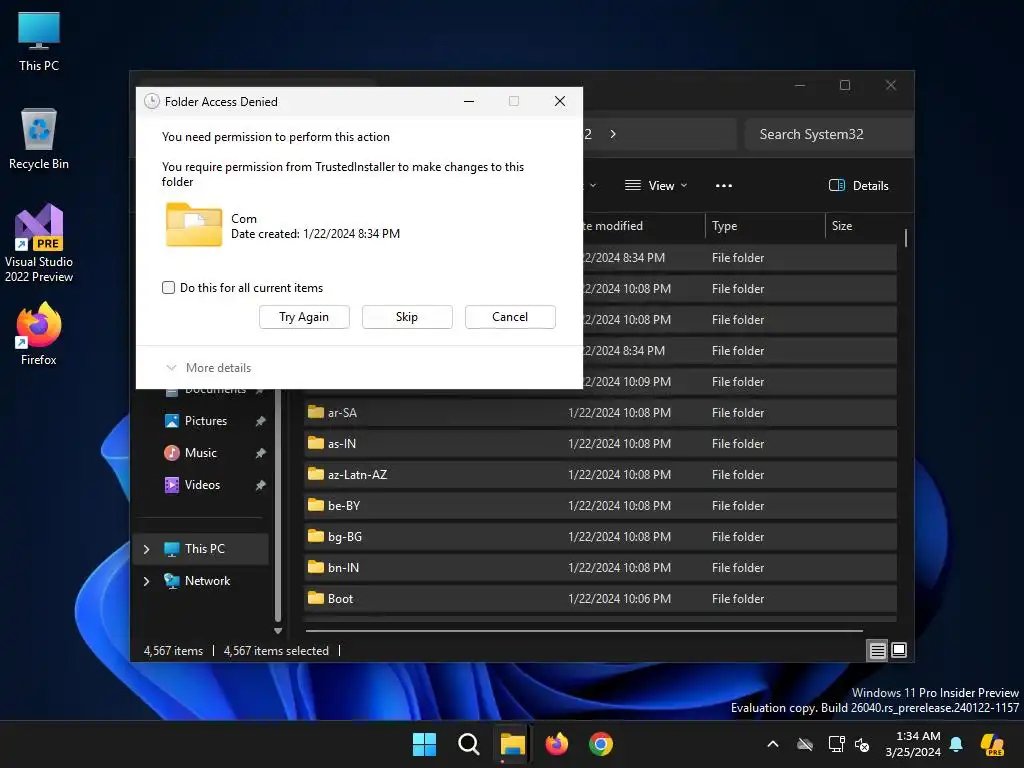Open the Recycle Bin desktop icon
Image resolution: width=1024 pixels, height=768 pixels.
pyautogui.click(x=39, y=139)
